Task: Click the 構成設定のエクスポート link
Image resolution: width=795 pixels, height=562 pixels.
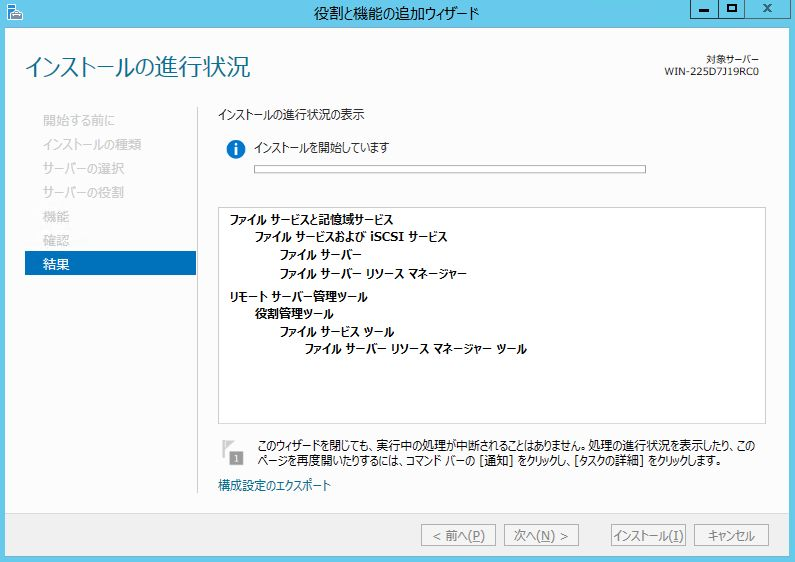Action: 274,486
